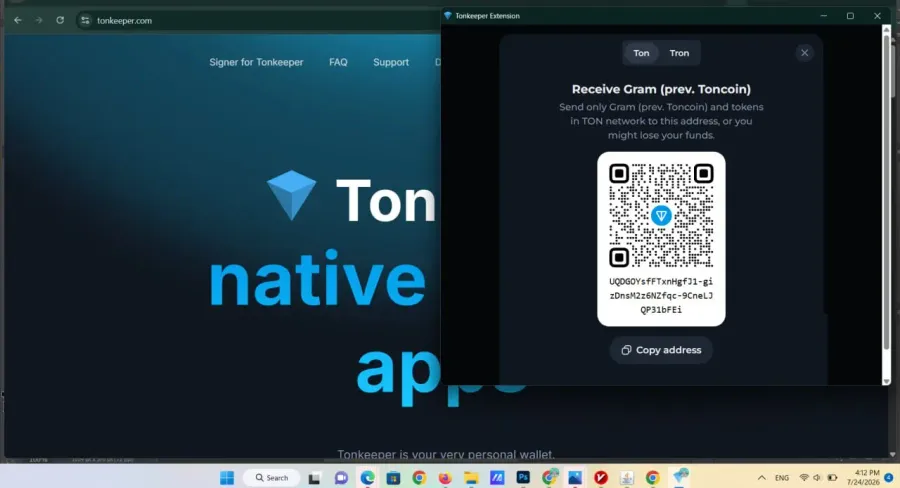Open Photoshop from the taskbar
Screen dimensions: 900x488
click(x=523, y=477)
